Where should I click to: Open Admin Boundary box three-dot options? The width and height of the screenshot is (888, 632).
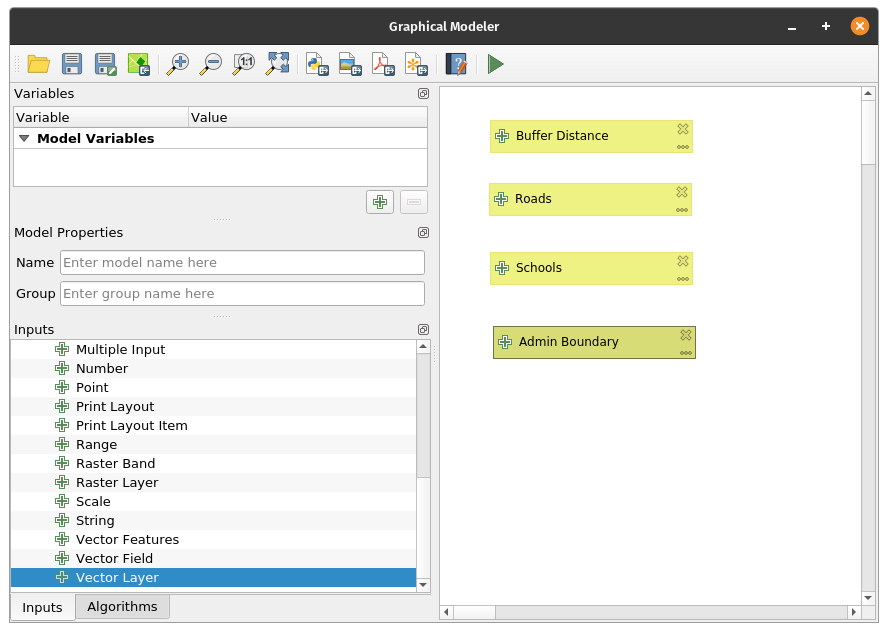point(685,353)
